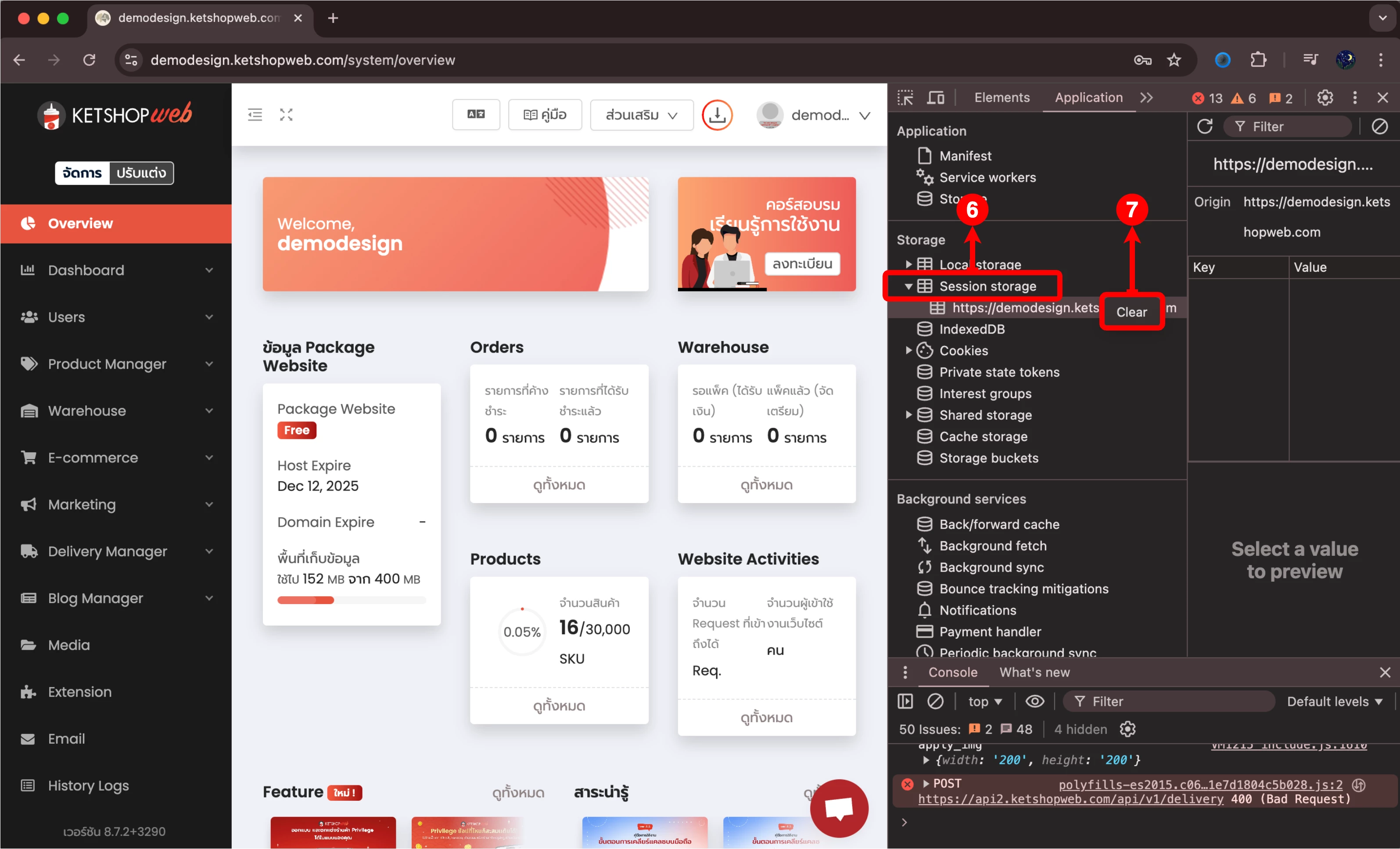Click ดูทั้งหมด under Warehouse card
1400x849 pixels.
766,485
